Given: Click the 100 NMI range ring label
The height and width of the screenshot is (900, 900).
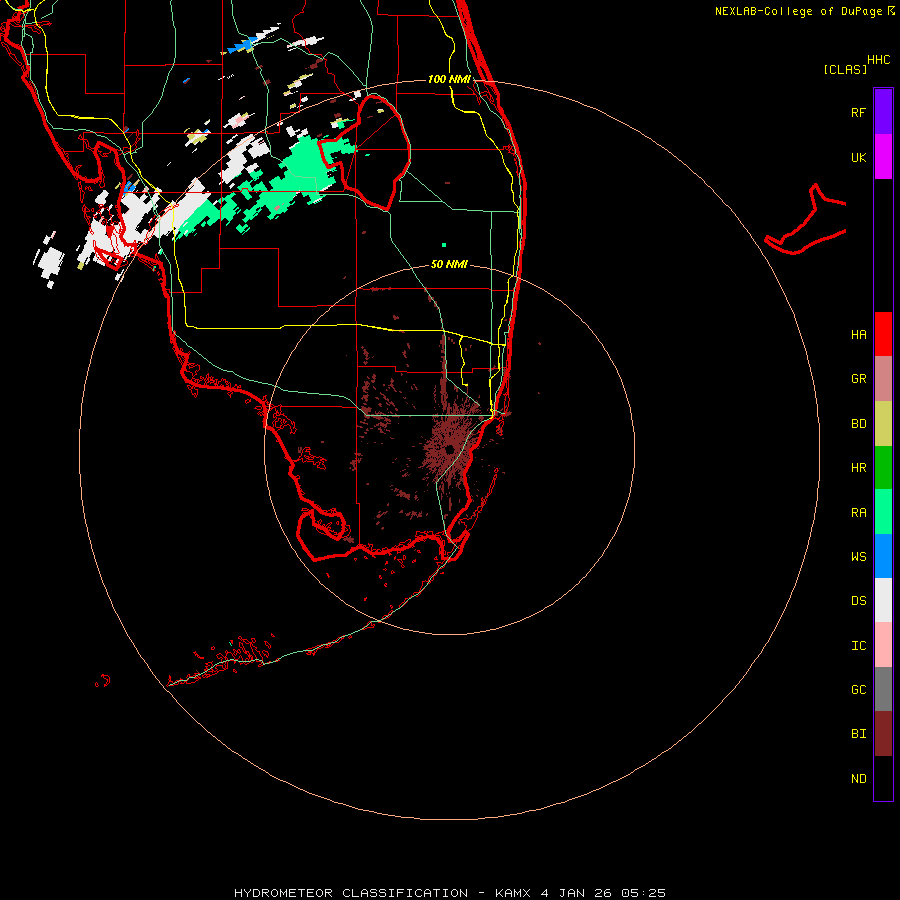Looking at the screenshot, I should (x=449, y=79).
